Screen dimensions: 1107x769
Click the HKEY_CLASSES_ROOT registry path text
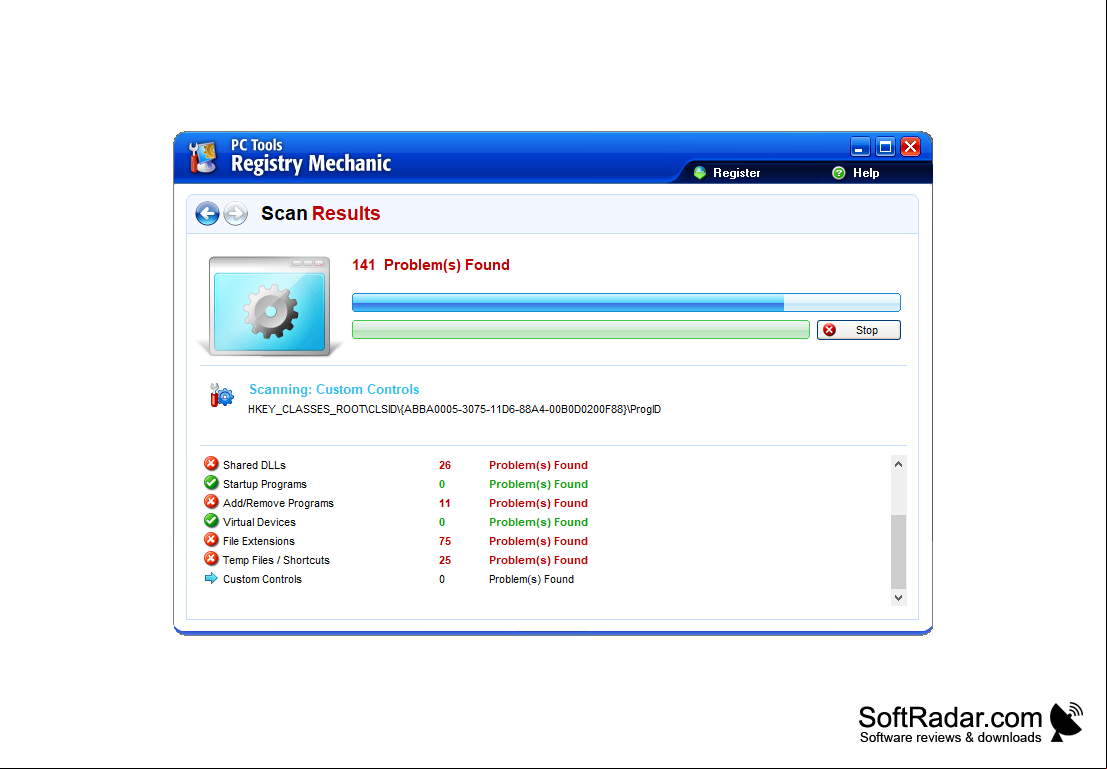(454, 410)
